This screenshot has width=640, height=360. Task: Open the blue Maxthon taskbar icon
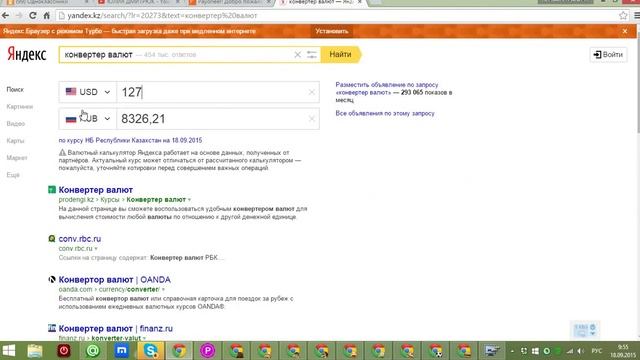122,351
